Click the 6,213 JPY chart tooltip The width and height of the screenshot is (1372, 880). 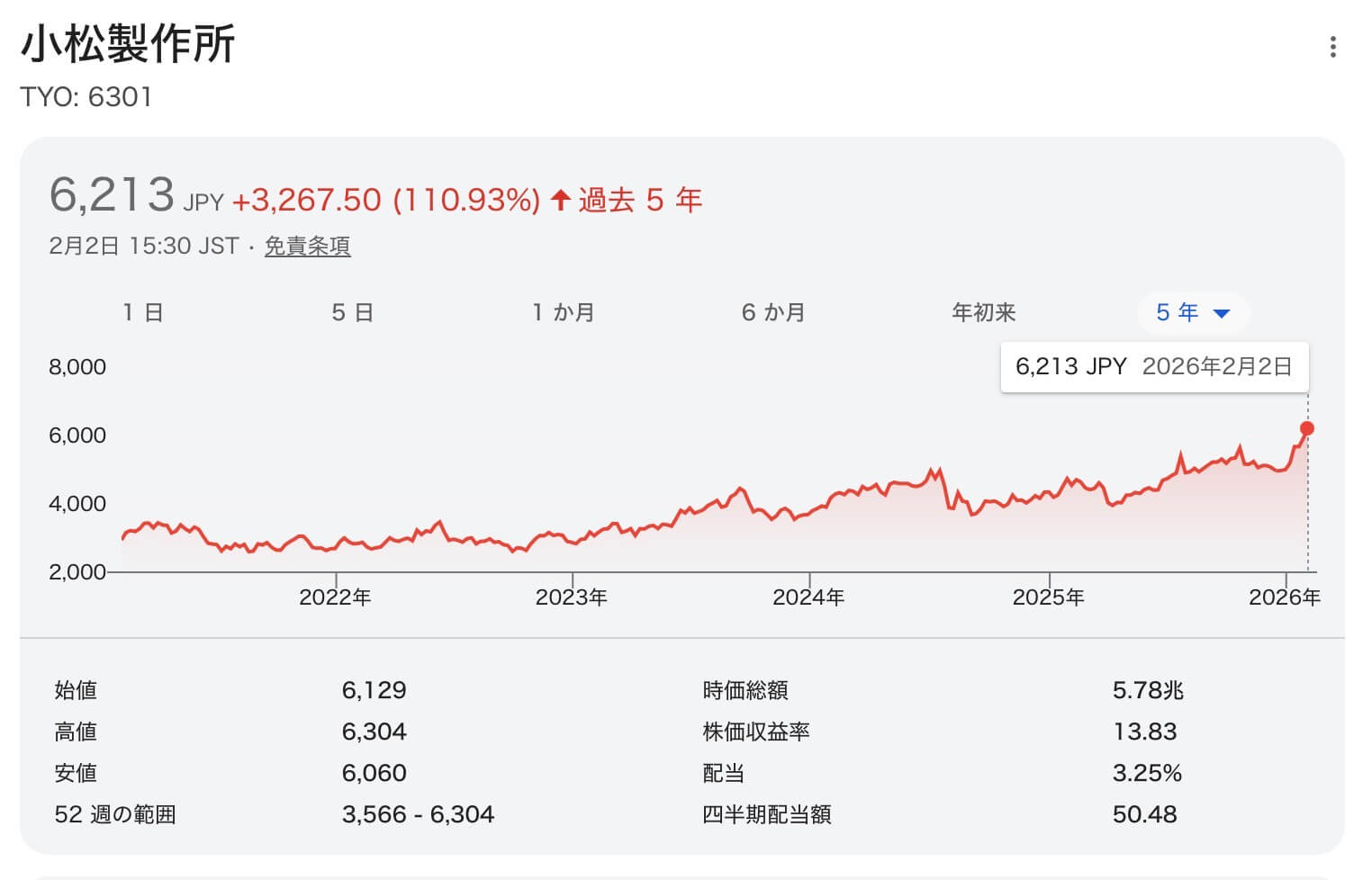[1153, 366]
